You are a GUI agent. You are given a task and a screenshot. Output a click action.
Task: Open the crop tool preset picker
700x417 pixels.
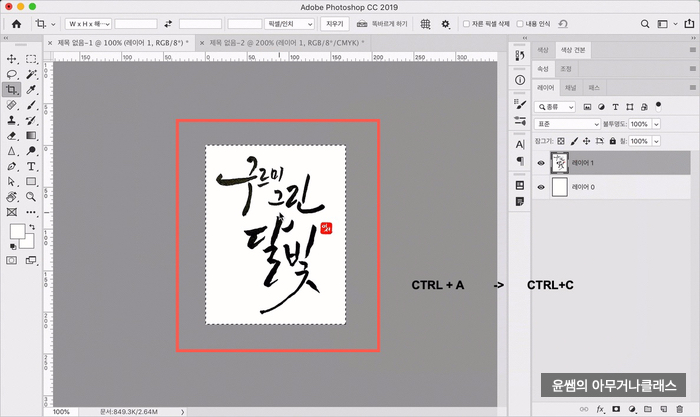[45, 24]
